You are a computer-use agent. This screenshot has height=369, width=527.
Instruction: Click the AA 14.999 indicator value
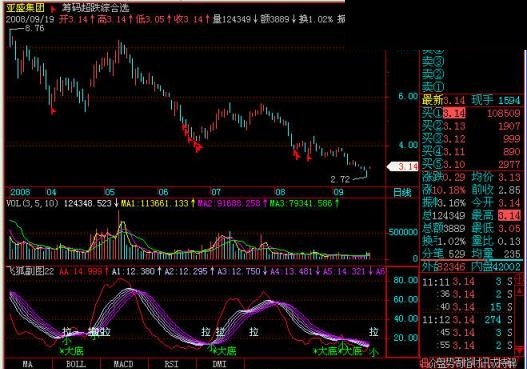[82, 271]
